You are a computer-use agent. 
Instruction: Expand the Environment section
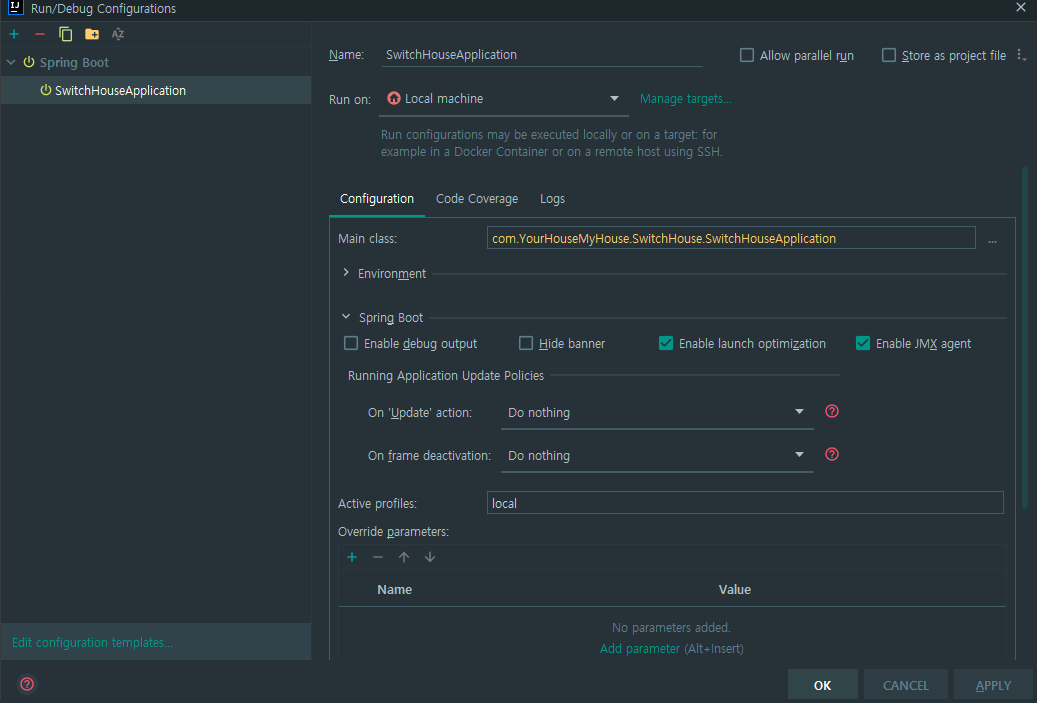click(x=346, y=272)
